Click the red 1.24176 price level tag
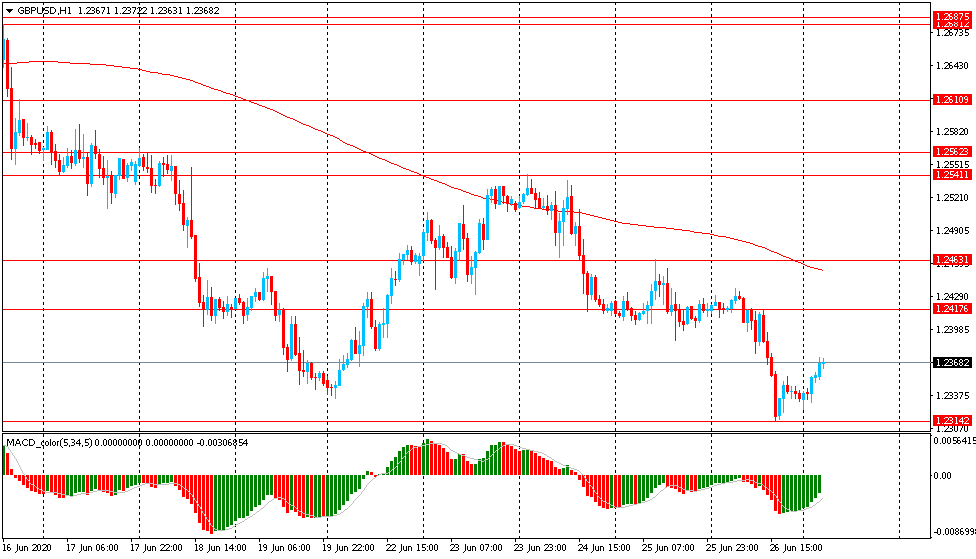The height and width of the screenshot is (559, 976). click(952, 309)
